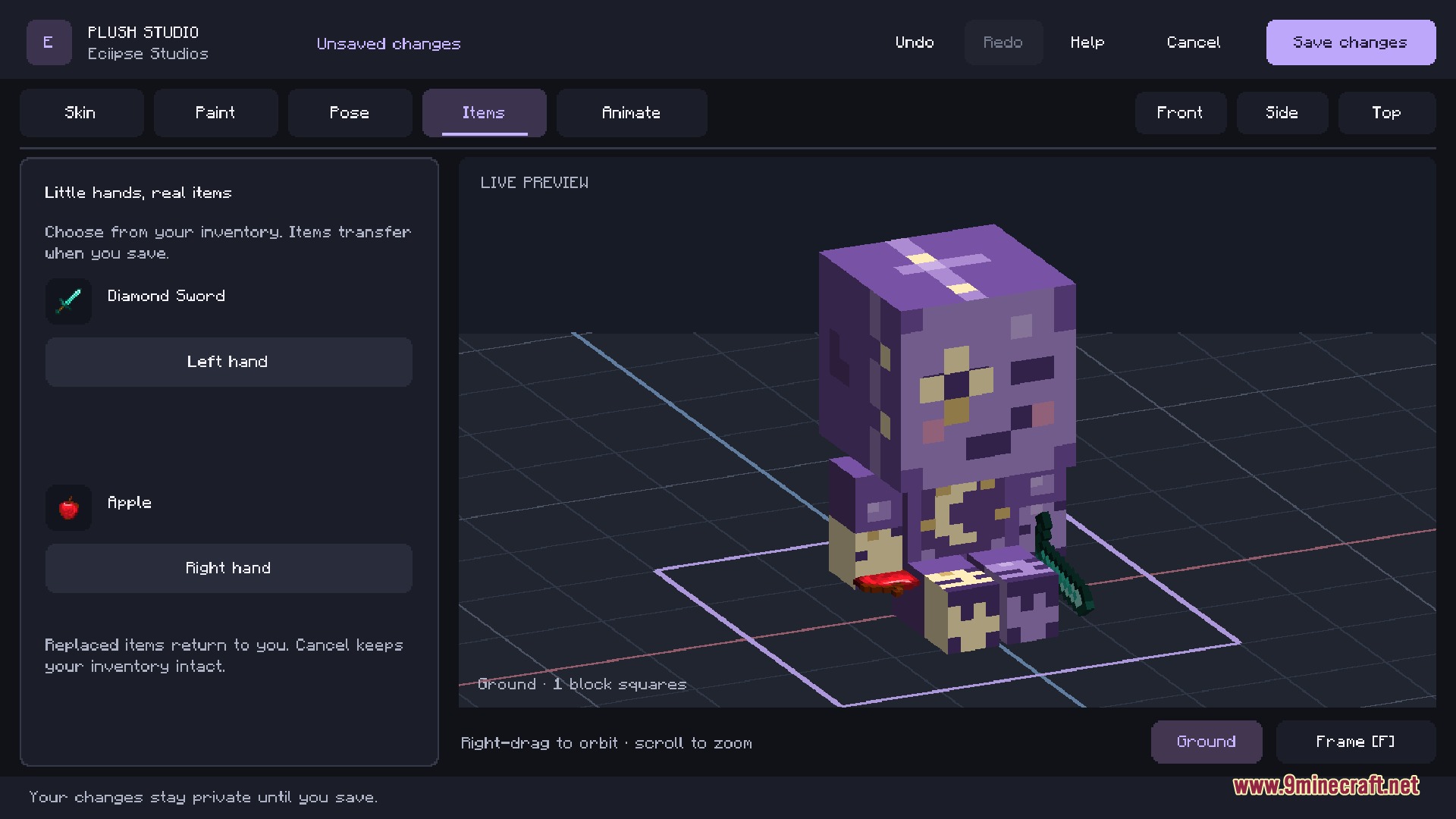
Task: Click the Redo button
Action: 1003,42
